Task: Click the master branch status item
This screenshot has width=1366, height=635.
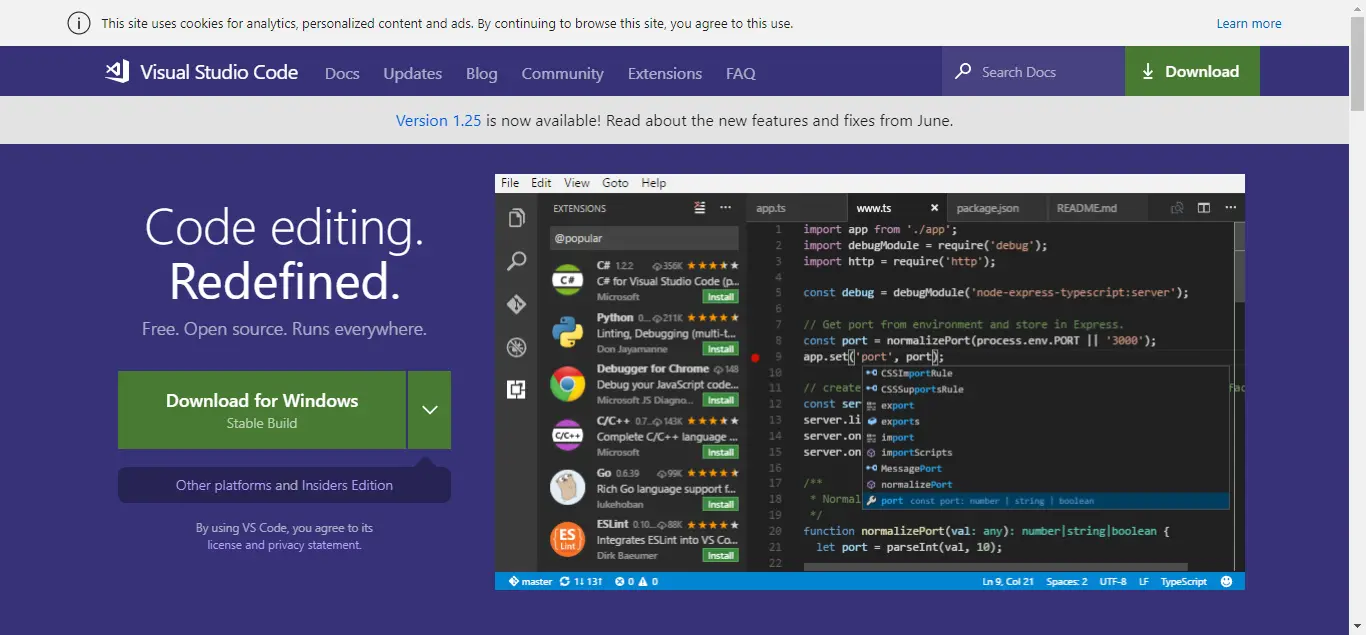Action: [530, 581]
